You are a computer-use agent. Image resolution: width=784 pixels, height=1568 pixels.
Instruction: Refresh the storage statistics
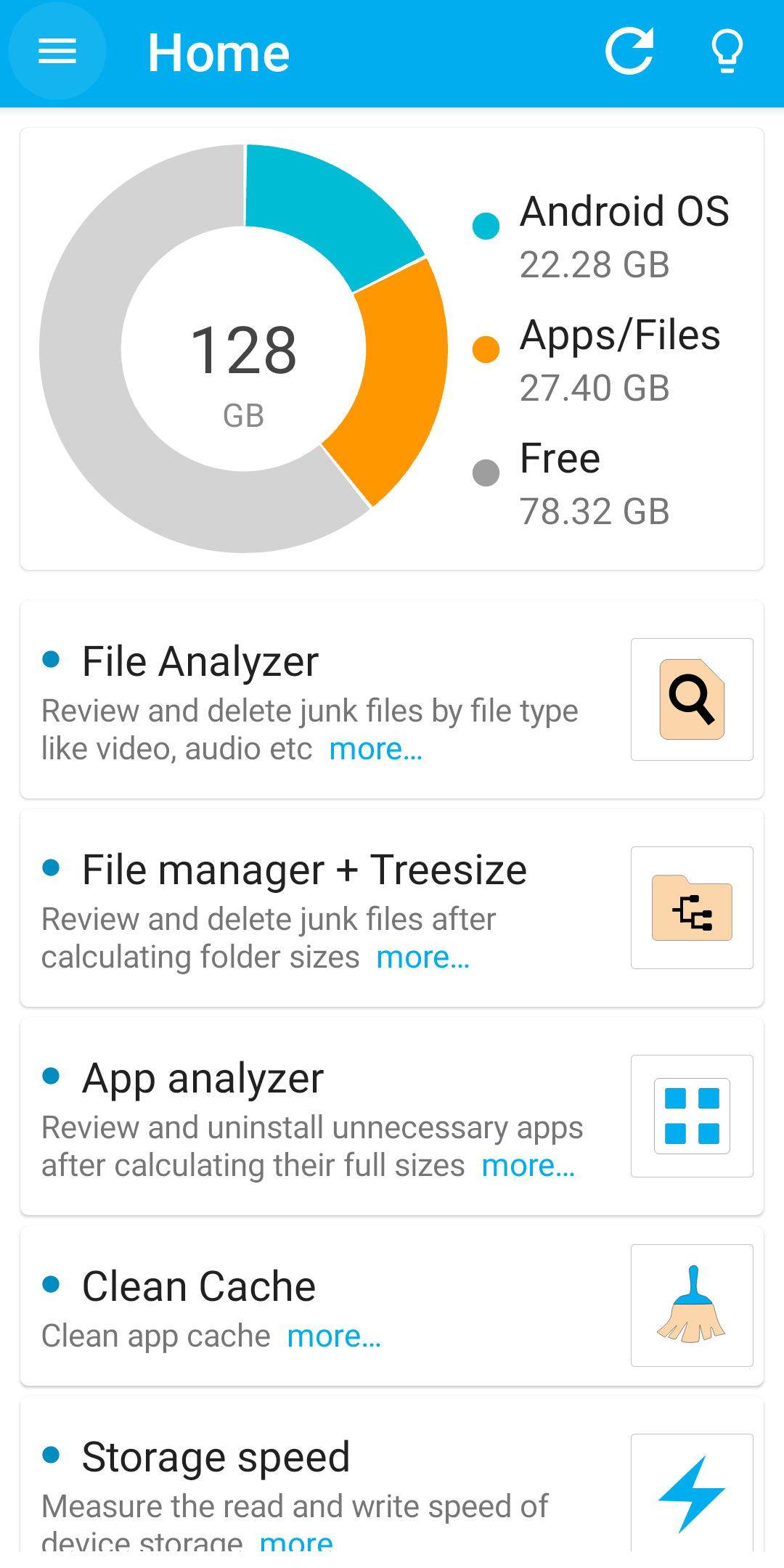pos(630,51)
